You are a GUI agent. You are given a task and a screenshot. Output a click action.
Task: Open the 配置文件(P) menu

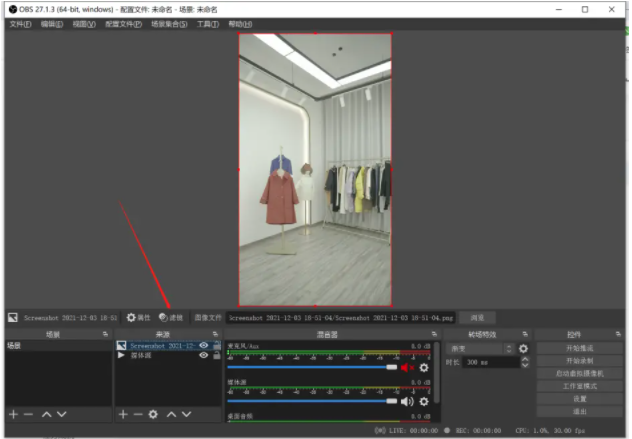[123, 24]
